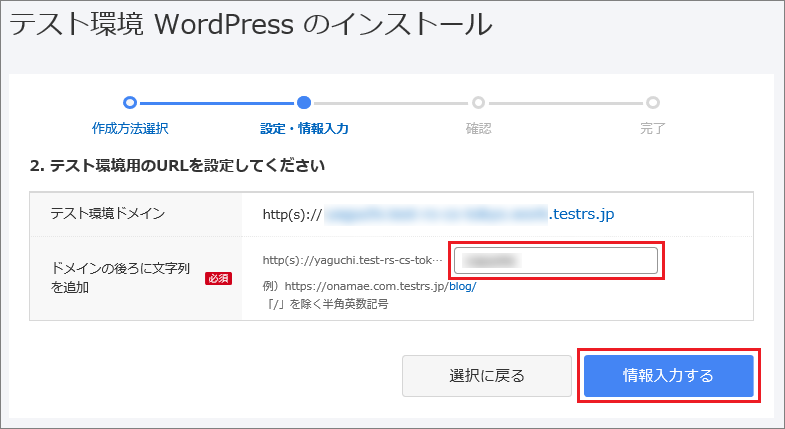Click the filled 設定・情報入力 step circle
This screenshot has height=429, width=785.
click(304, 103)
